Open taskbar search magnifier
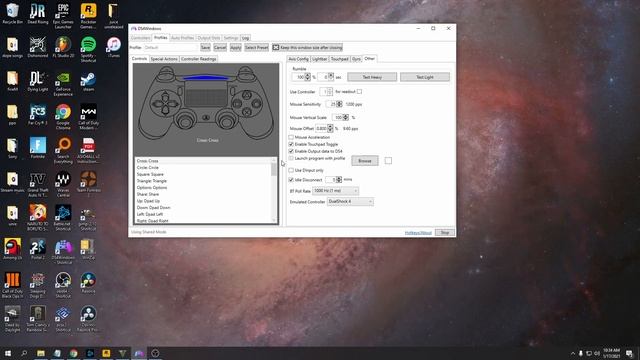640x360 pixels. click(24, 353)
